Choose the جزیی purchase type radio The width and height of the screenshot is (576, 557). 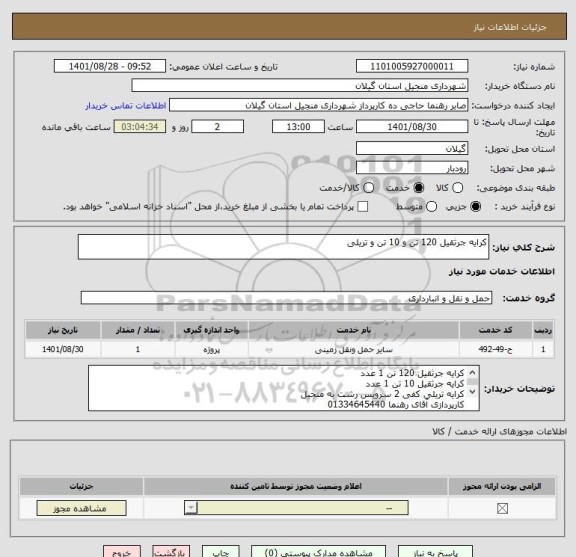(x=475, y=206)
